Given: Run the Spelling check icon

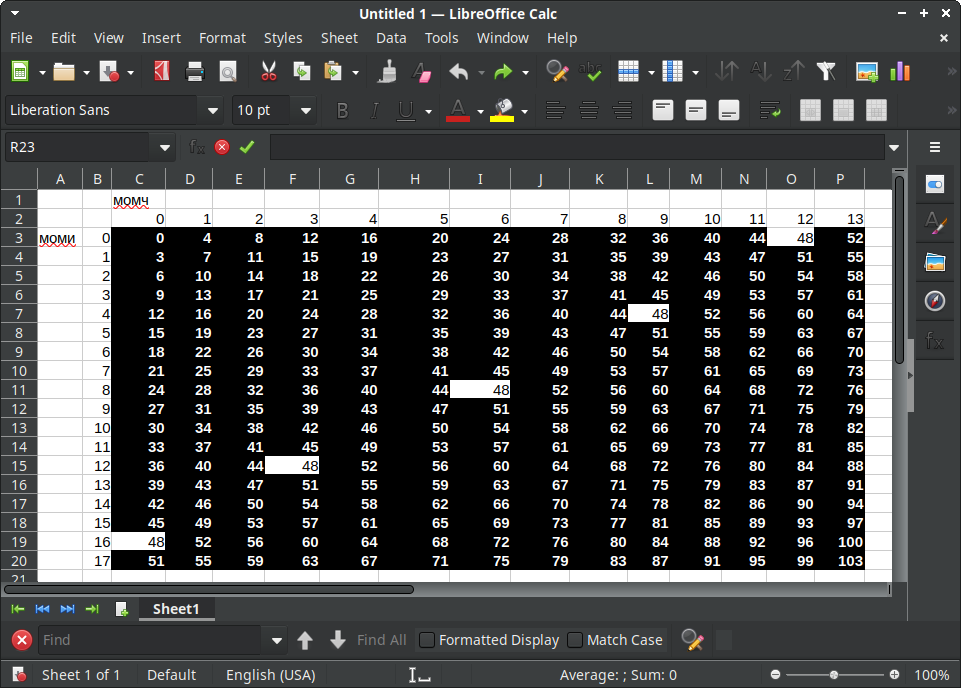Looking at the screenshot, I should (x=590, y=72).
